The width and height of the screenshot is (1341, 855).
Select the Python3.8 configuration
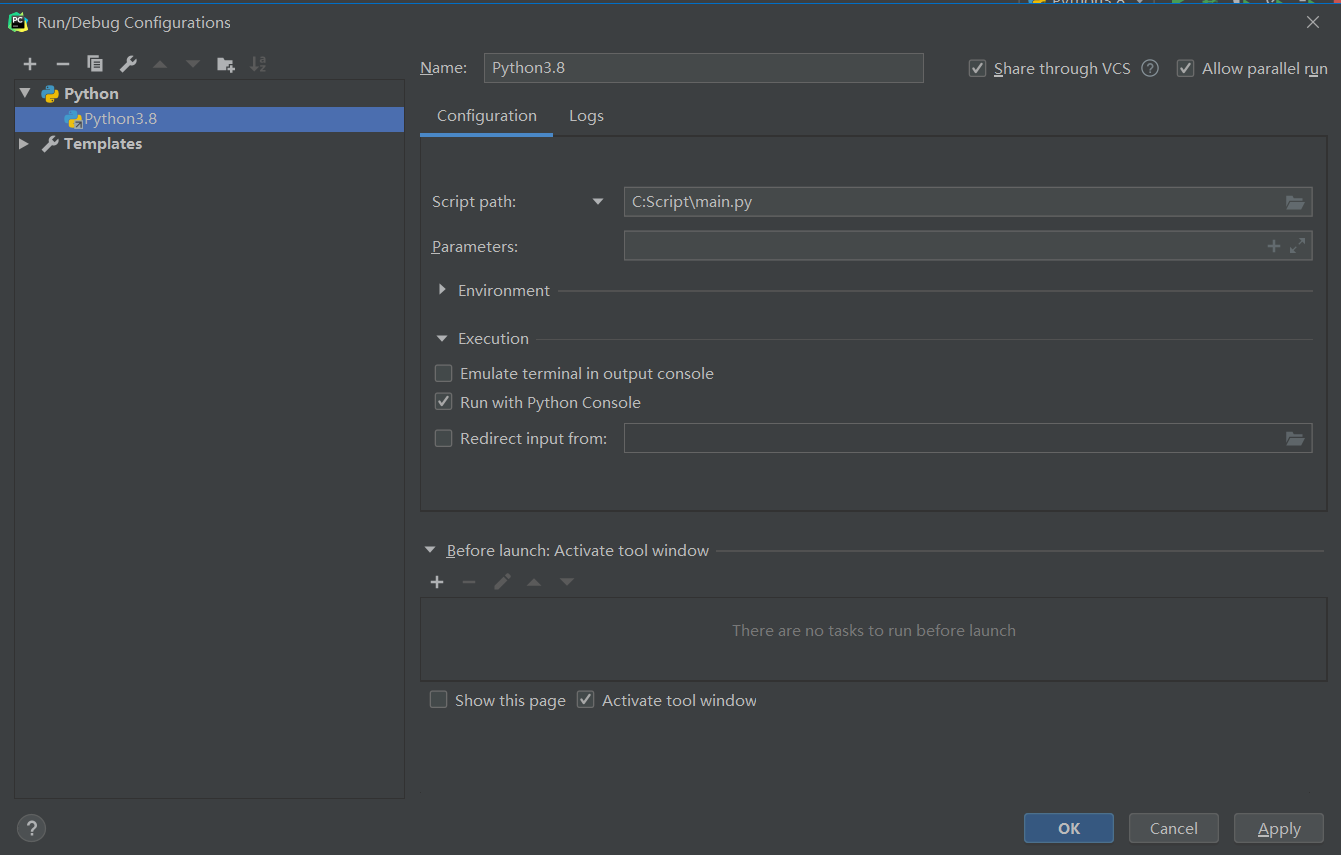pyautogui.click(x=120, y=118)
